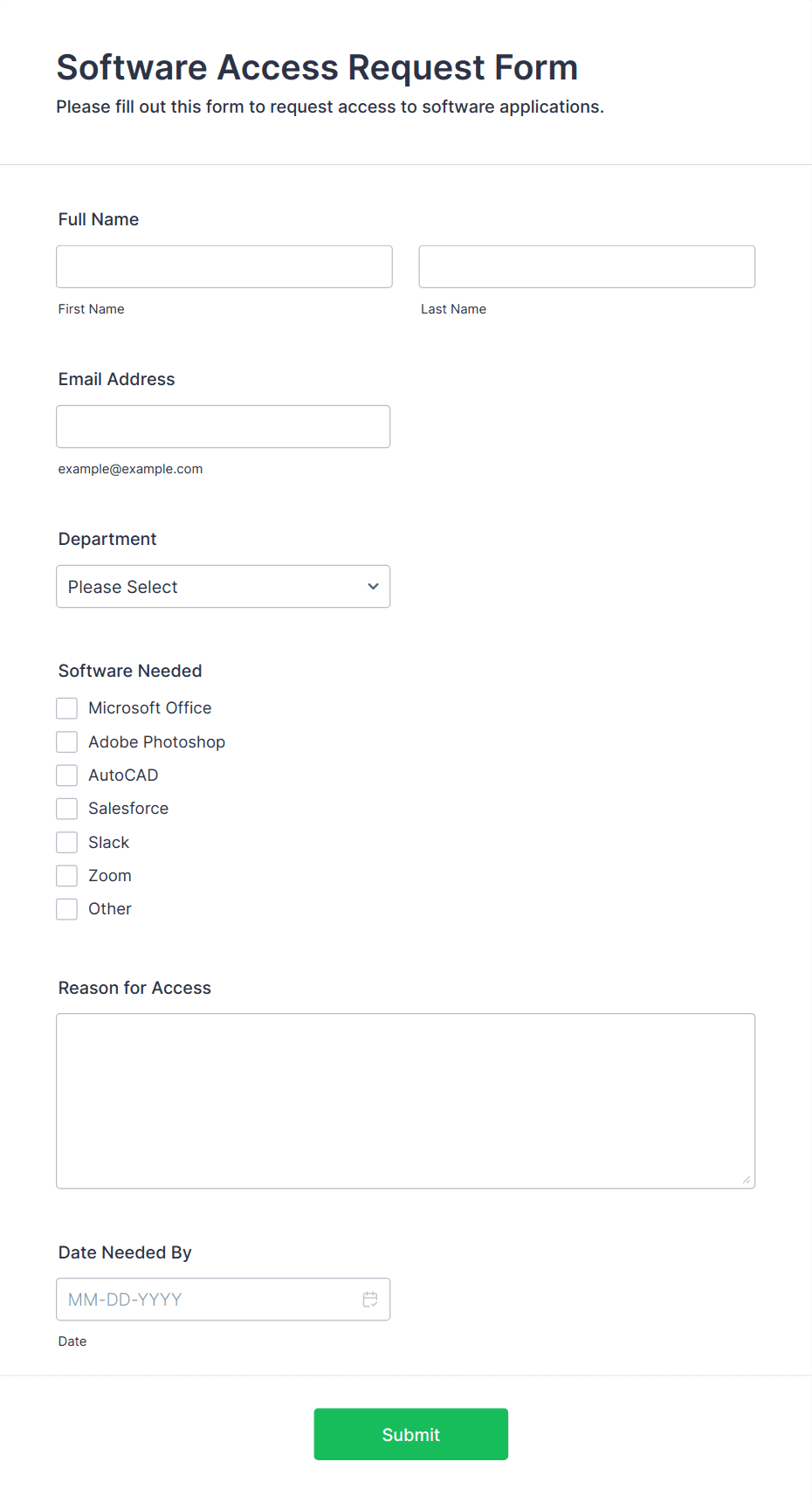Screen dimensions: 812x1503
Task: Focus the First Name input field
Action: tap(224, 266)
